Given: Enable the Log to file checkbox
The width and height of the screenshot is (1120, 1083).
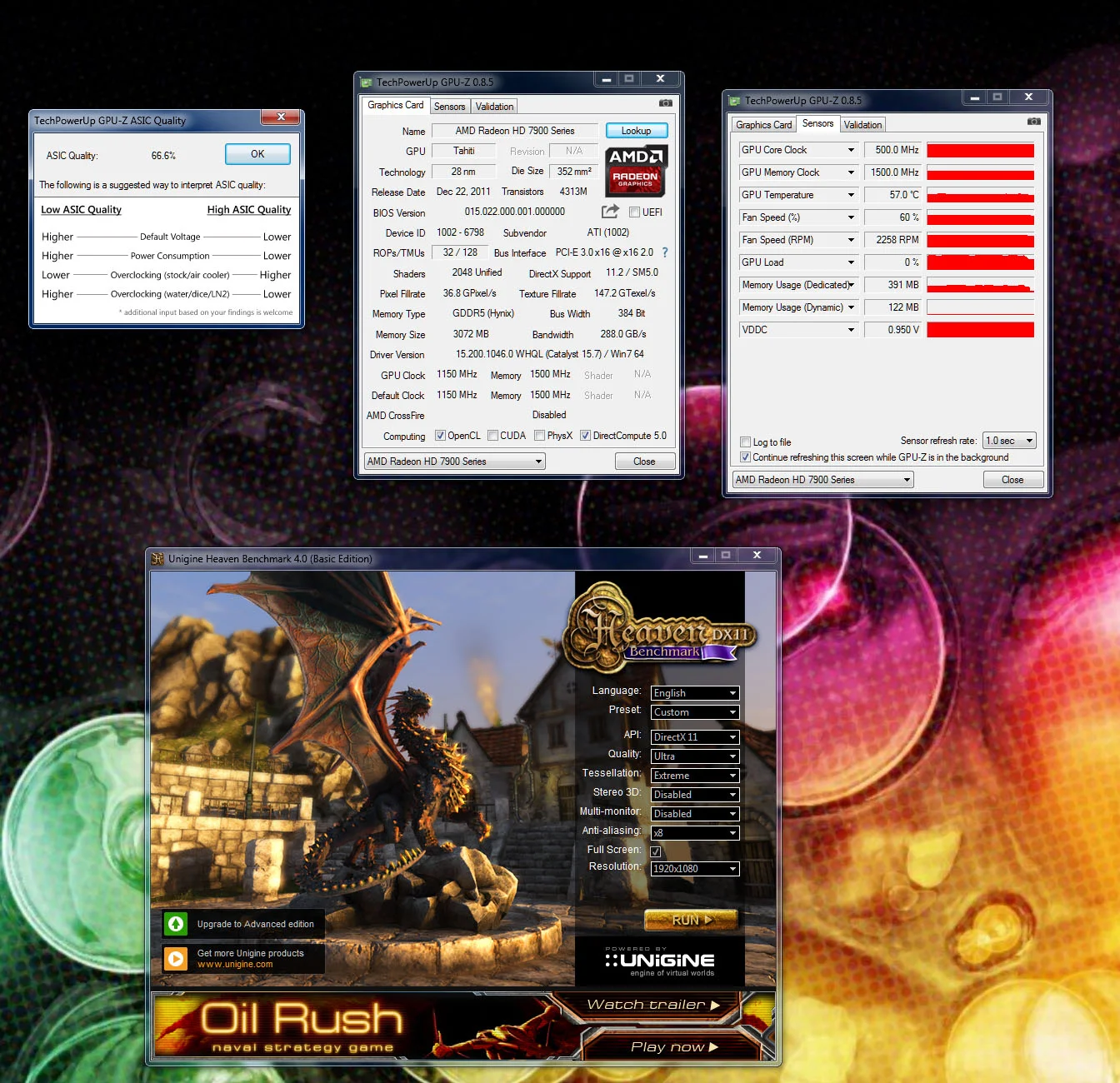Looking at the screenshot, I should 745,442.
